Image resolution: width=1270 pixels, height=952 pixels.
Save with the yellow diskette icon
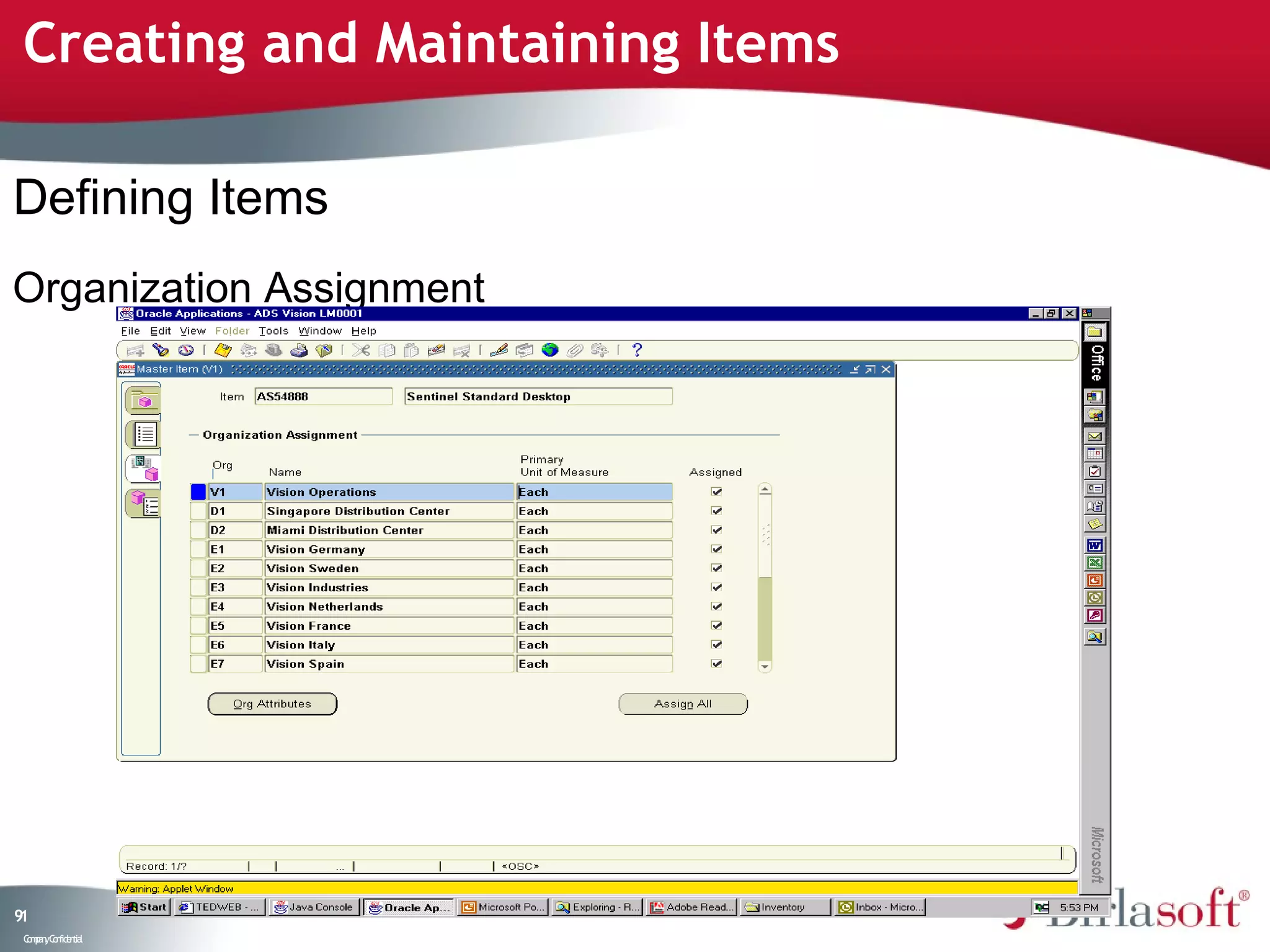(x=223, y=350)
